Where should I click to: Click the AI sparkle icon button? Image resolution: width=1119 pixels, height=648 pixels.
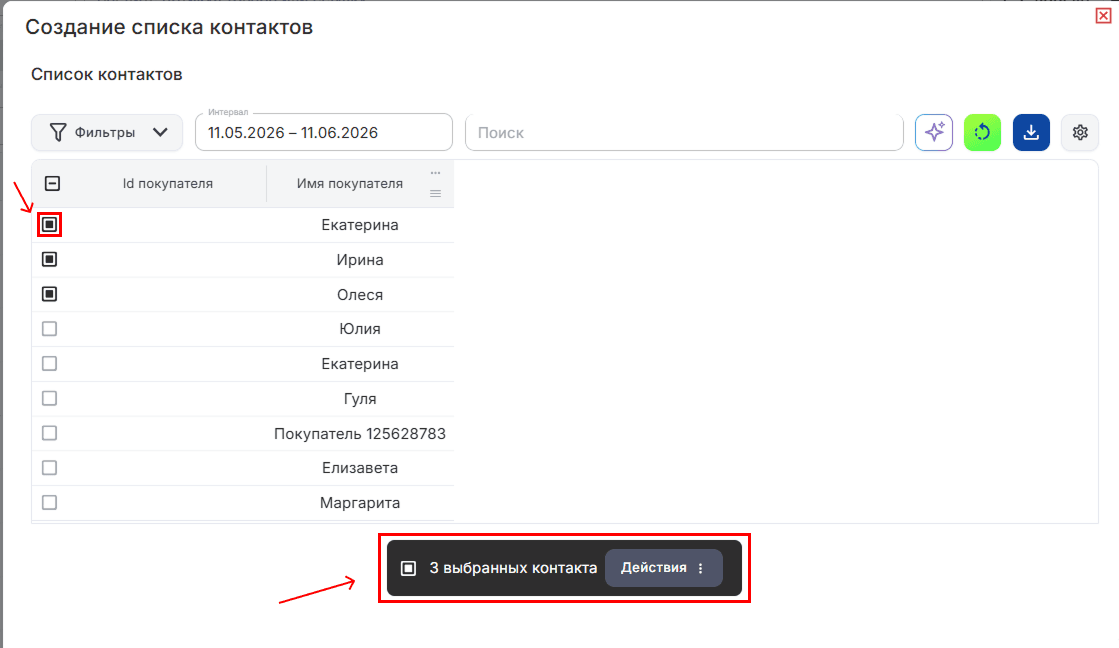pyautogui.click(x=933, y=132)
